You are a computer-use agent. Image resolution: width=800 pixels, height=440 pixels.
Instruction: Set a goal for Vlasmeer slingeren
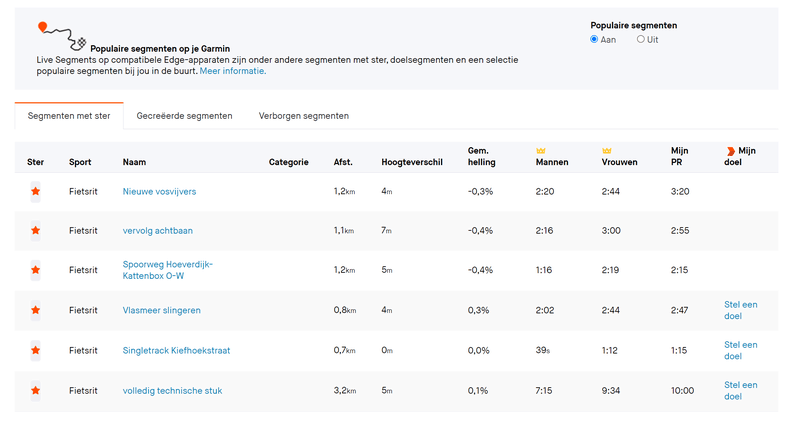tap(740, 310)
